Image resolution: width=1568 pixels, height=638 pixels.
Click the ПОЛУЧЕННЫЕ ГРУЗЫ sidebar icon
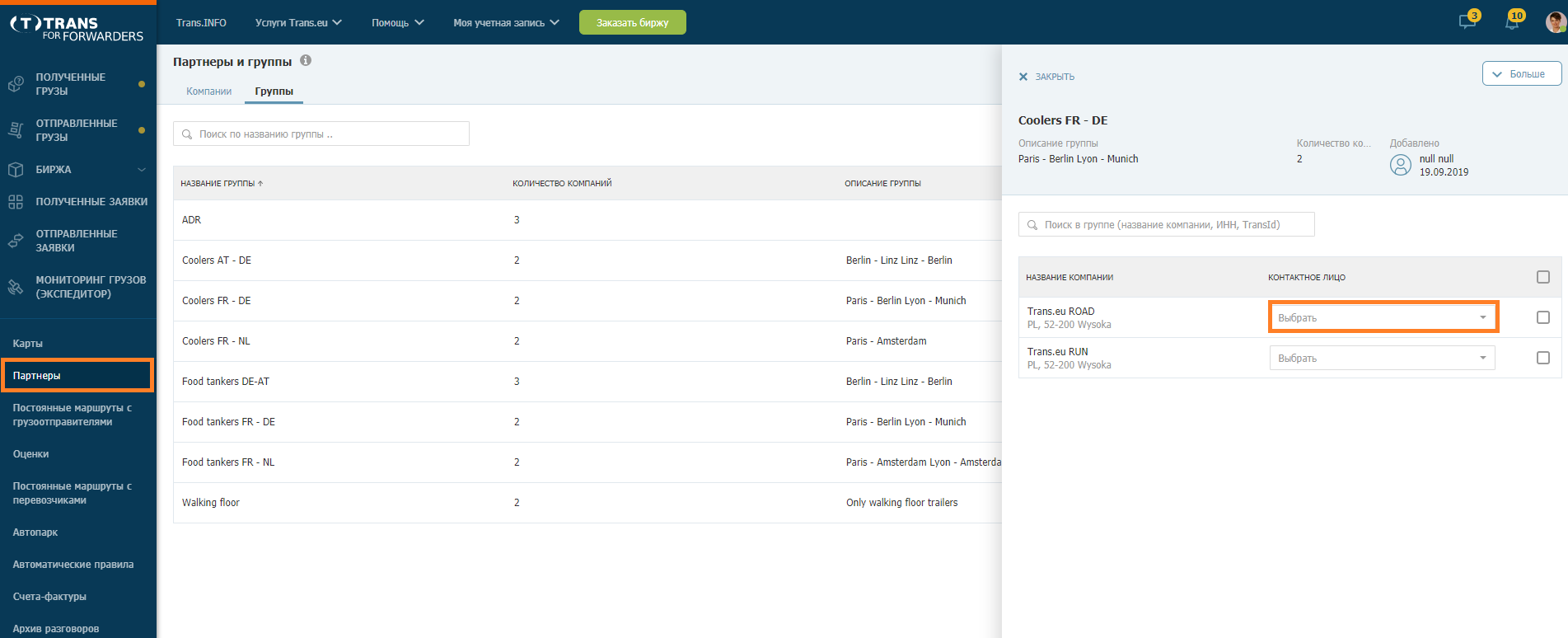(x=16, y=84)
